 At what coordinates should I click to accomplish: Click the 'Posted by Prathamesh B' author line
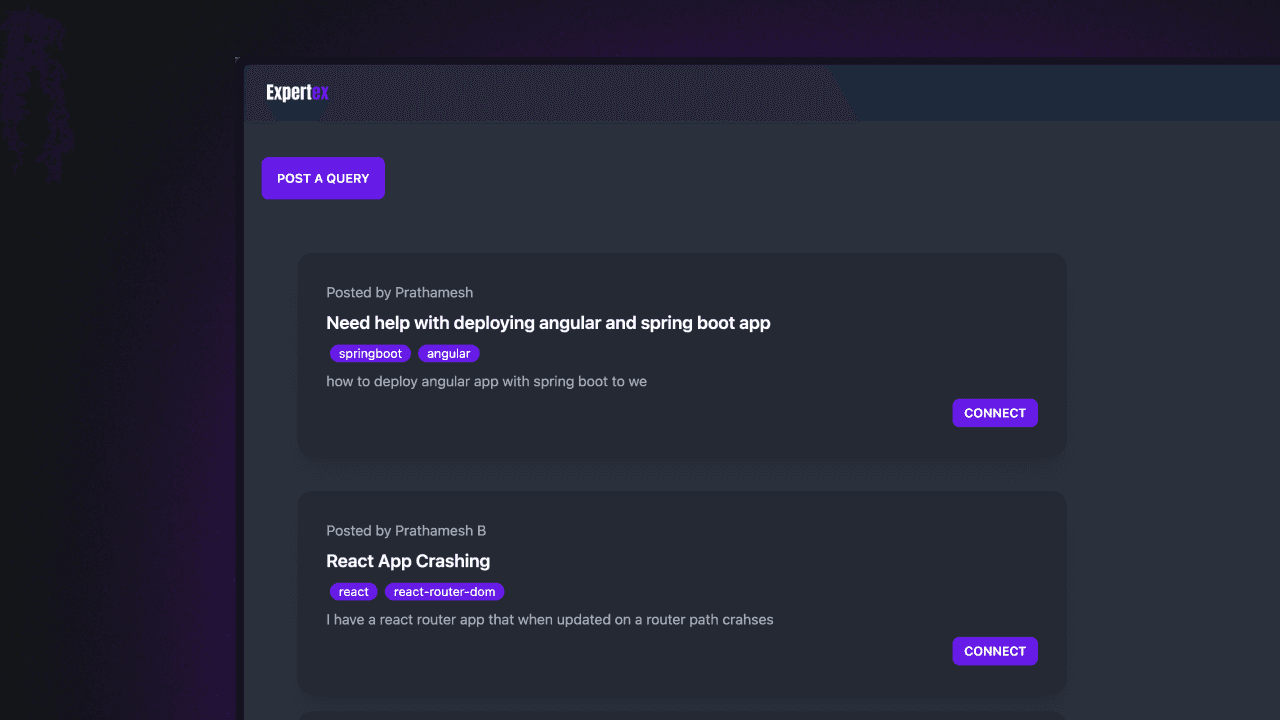pos(406,531)
